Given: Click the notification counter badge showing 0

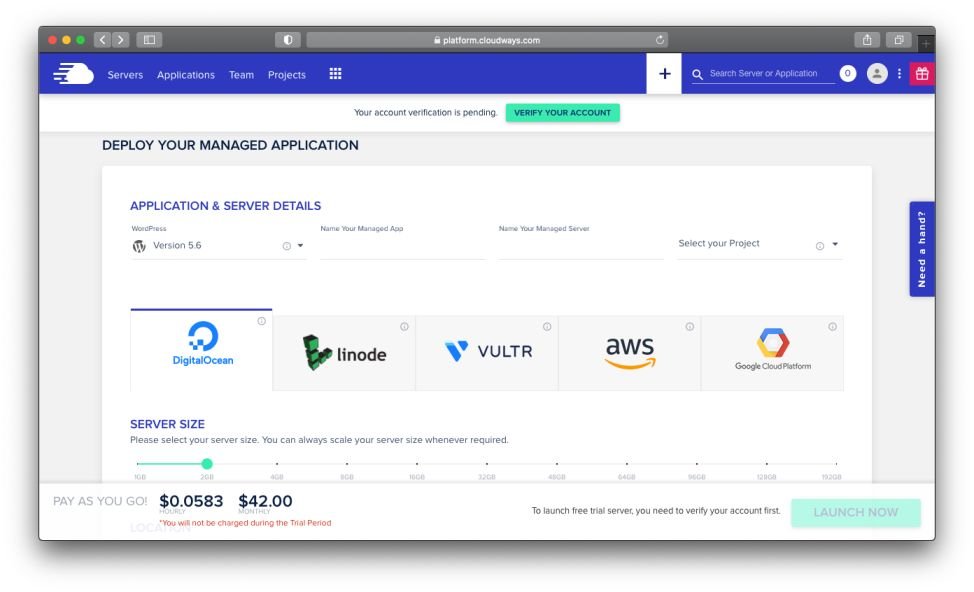Looking at the screenshot, I should (848, 73).
